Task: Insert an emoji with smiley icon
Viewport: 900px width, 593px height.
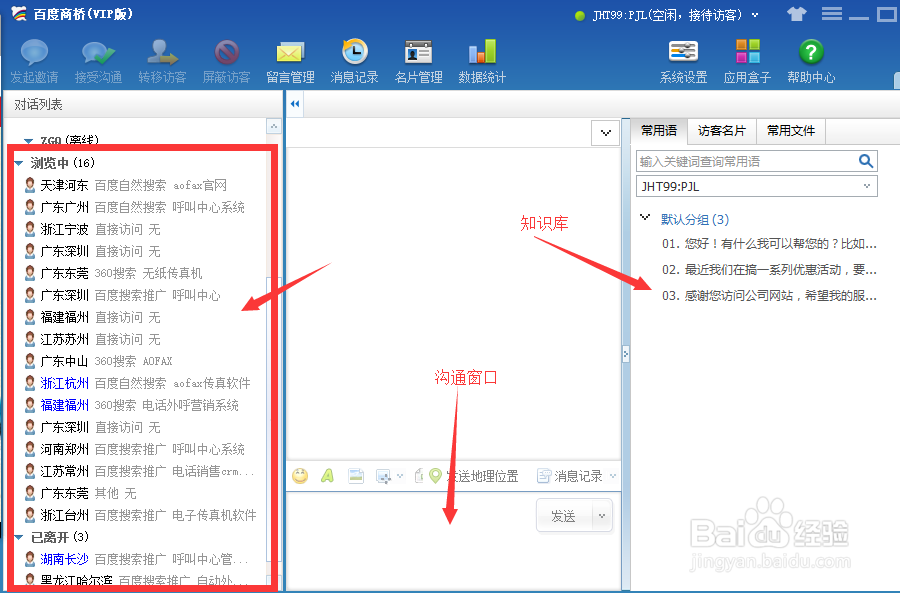Action: 300,475
